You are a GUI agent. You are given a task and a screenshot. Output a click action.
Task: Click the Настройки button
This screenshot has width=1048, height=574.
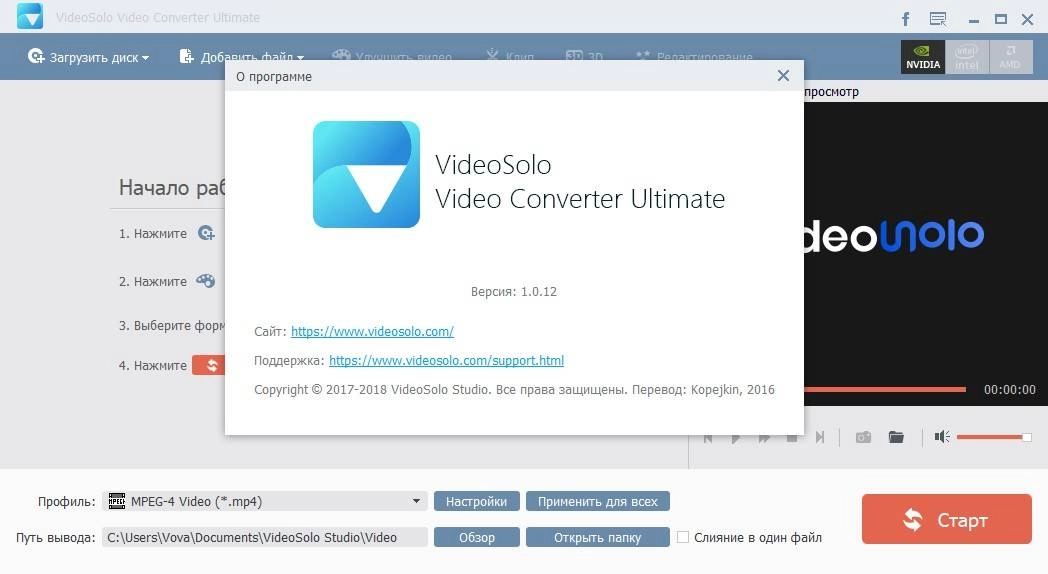[477, 501]
